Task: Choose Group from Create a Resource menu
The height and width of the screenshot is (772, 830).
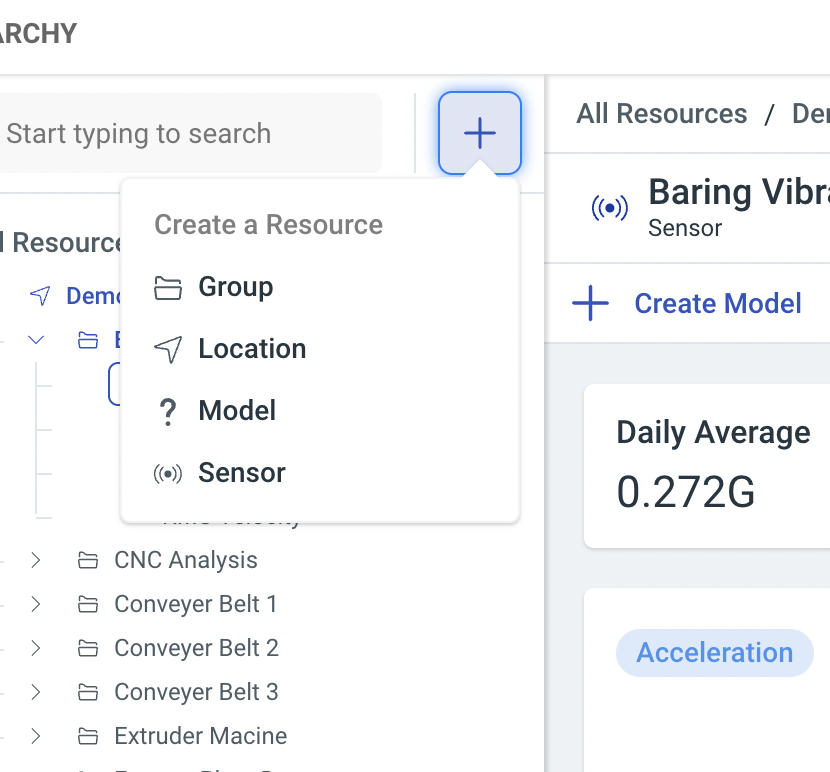Action: [320, 287]
